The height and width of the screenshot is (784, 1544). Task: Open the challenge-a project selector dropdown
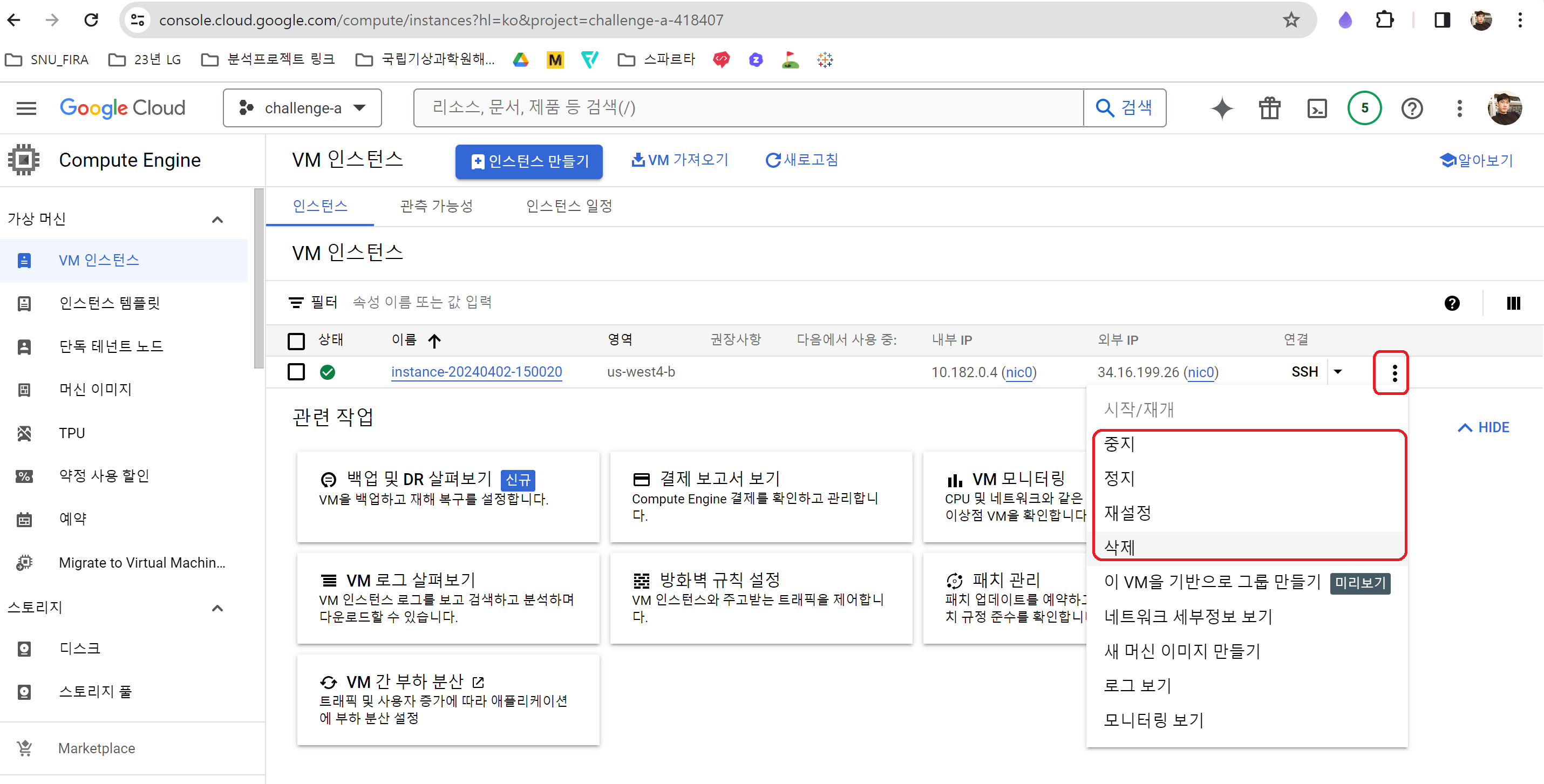[x=302, y=108]
